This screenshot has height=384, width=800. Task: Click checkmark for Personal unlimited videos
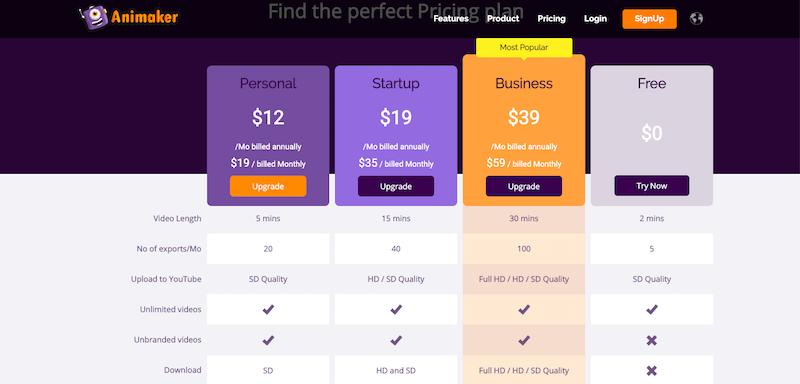tap(268, 310)
